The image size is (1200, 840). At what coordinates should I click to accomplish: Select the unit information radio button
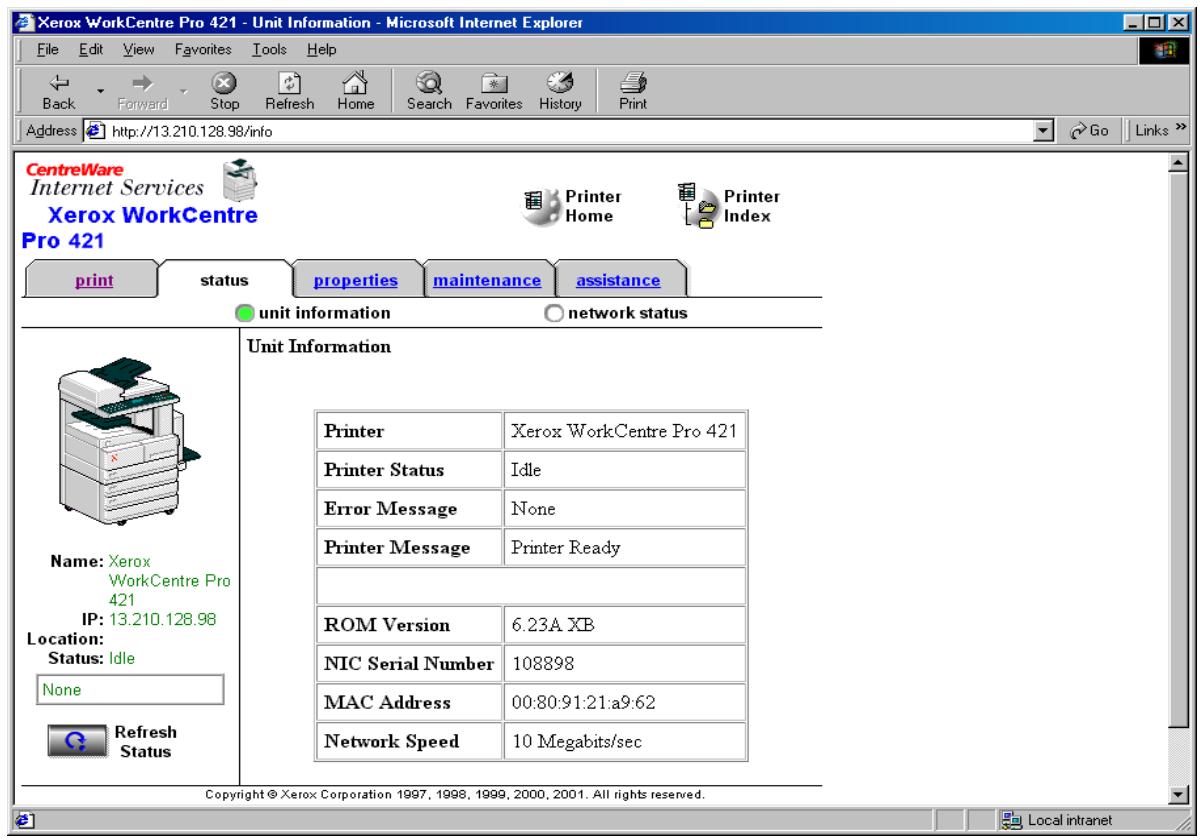point(244,313)
